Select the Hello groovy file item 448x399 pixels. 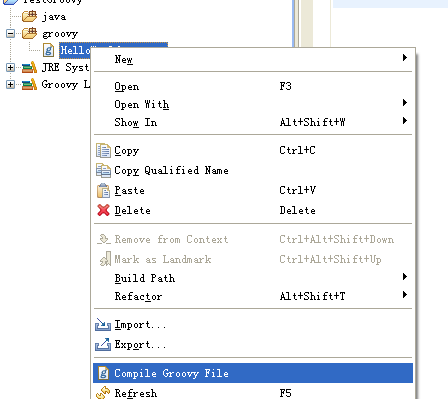click(x=75, y=50)
